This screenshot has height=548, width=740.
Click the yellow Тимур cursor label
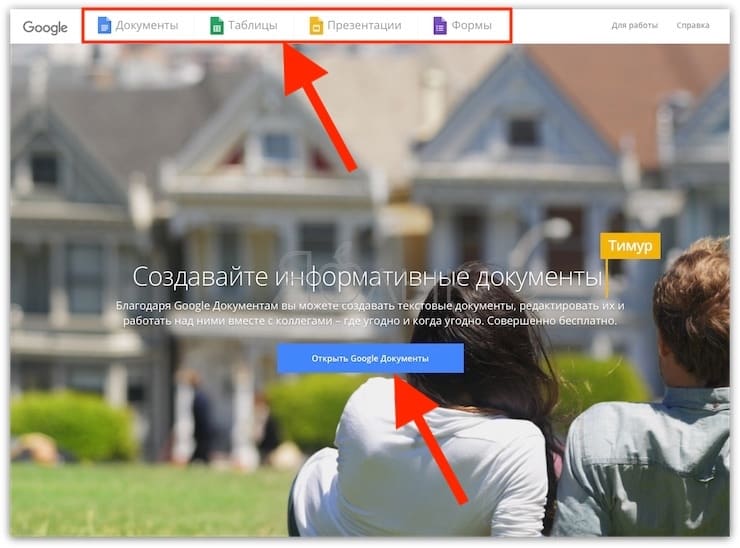coord(630,245)
